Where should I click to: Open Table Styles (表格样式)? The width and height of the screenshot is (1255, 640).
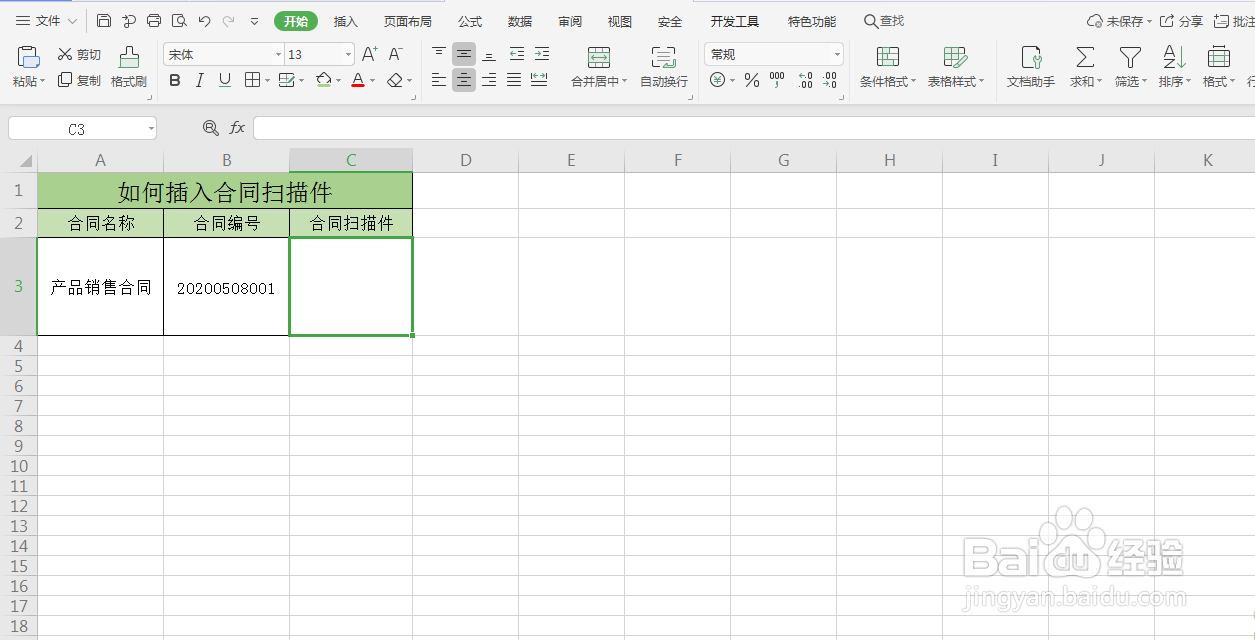956,67
